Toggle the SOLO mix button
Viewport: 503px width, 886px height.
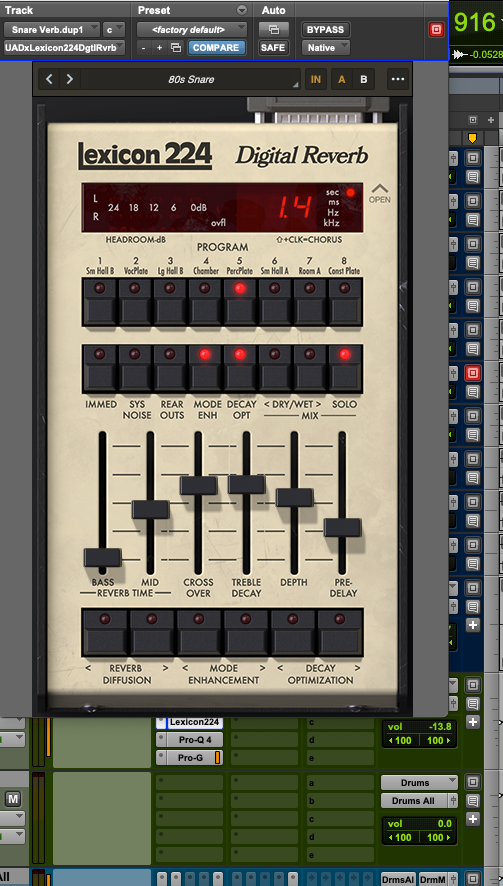coord(345,368)
